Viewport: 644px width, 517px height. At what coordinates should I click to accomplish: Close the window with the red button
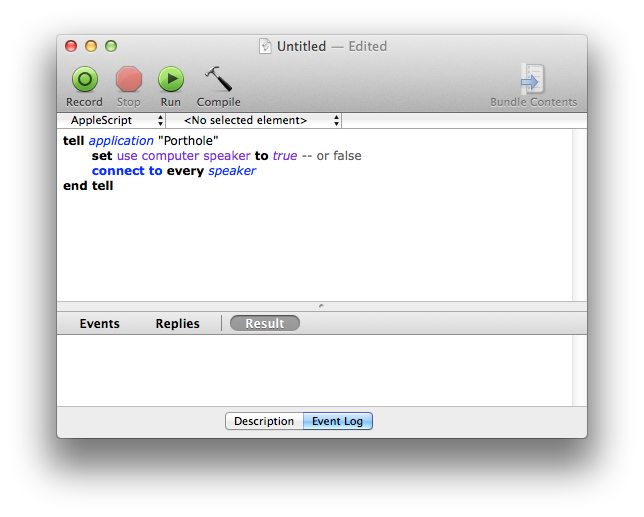pyautogui.click(x=71, y=46)
